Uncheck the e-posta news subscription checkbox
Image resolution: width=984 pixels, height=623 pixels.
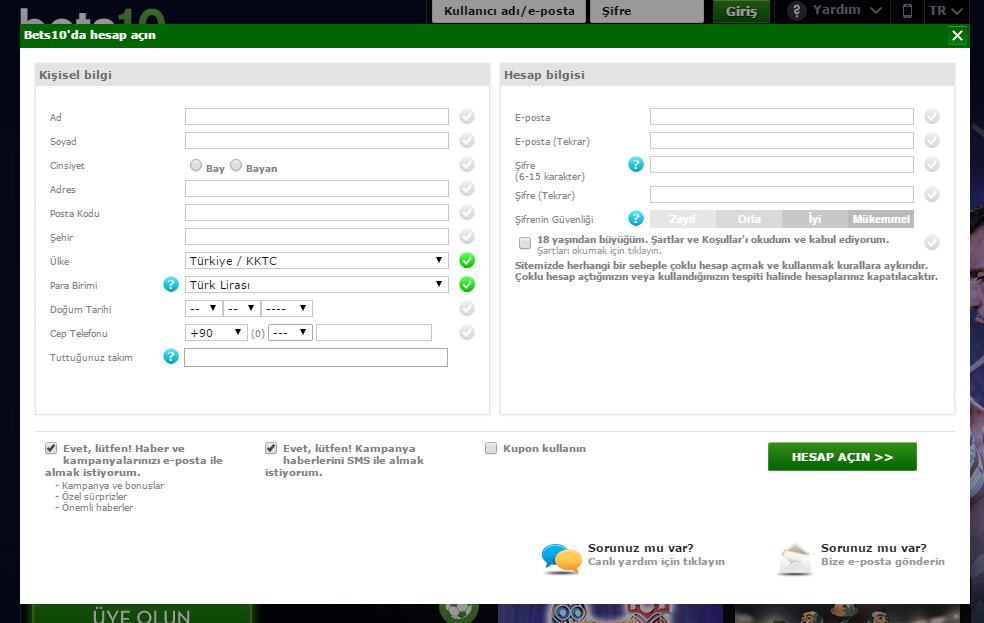(x=51, y=448)
